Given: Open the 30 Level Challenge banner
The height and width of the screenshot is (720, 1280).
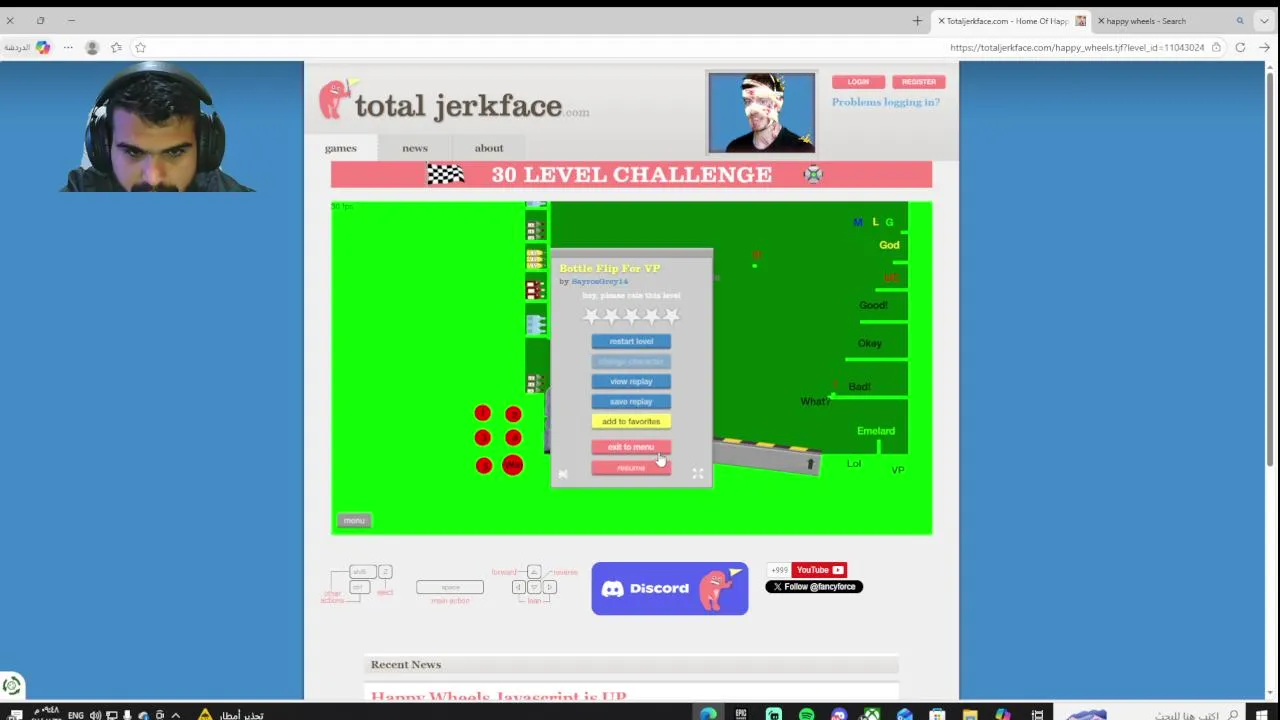Looking at the screenshot, I should pos(631,174).
